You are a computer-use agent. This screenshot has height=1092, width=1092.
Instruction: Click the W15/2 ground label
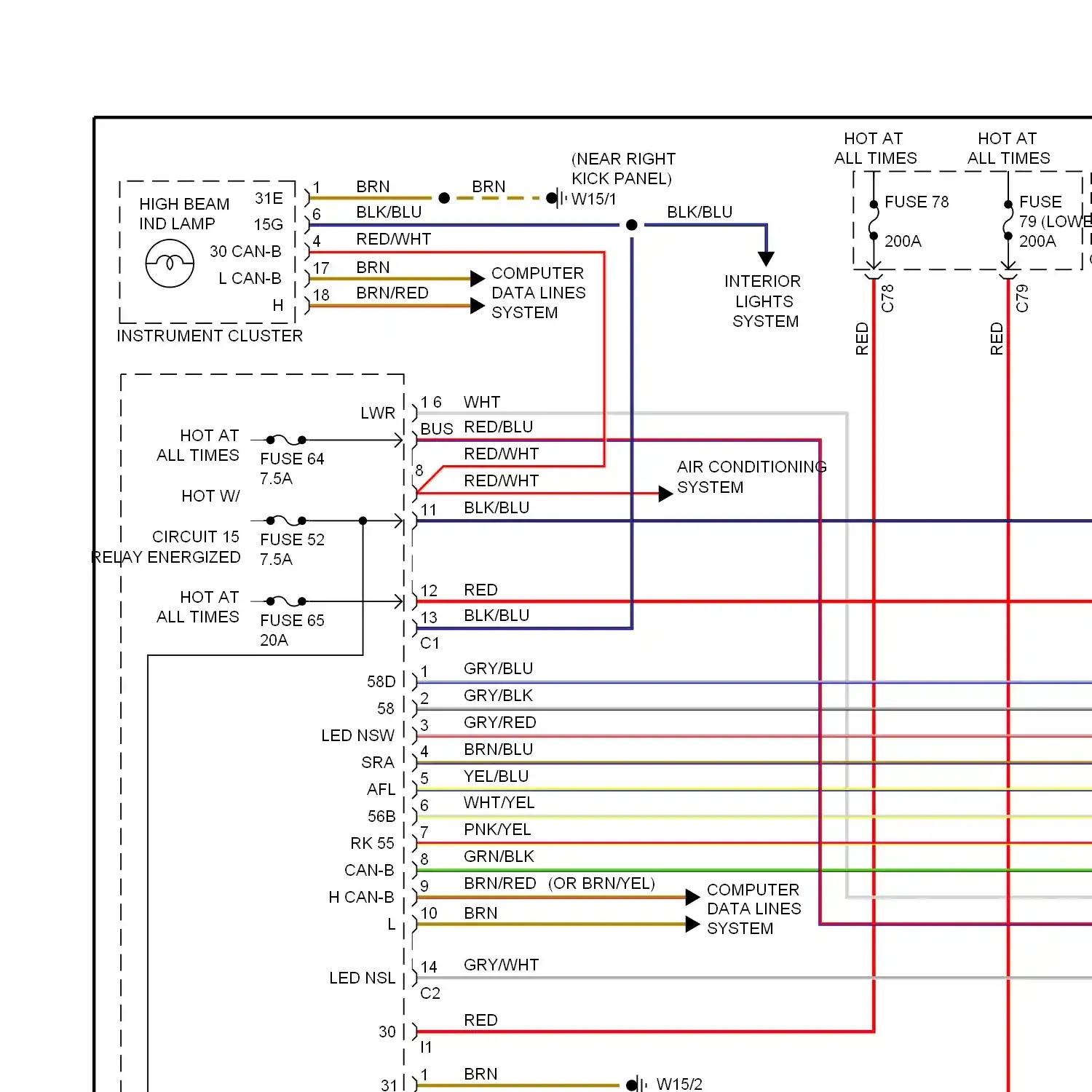679,1085
